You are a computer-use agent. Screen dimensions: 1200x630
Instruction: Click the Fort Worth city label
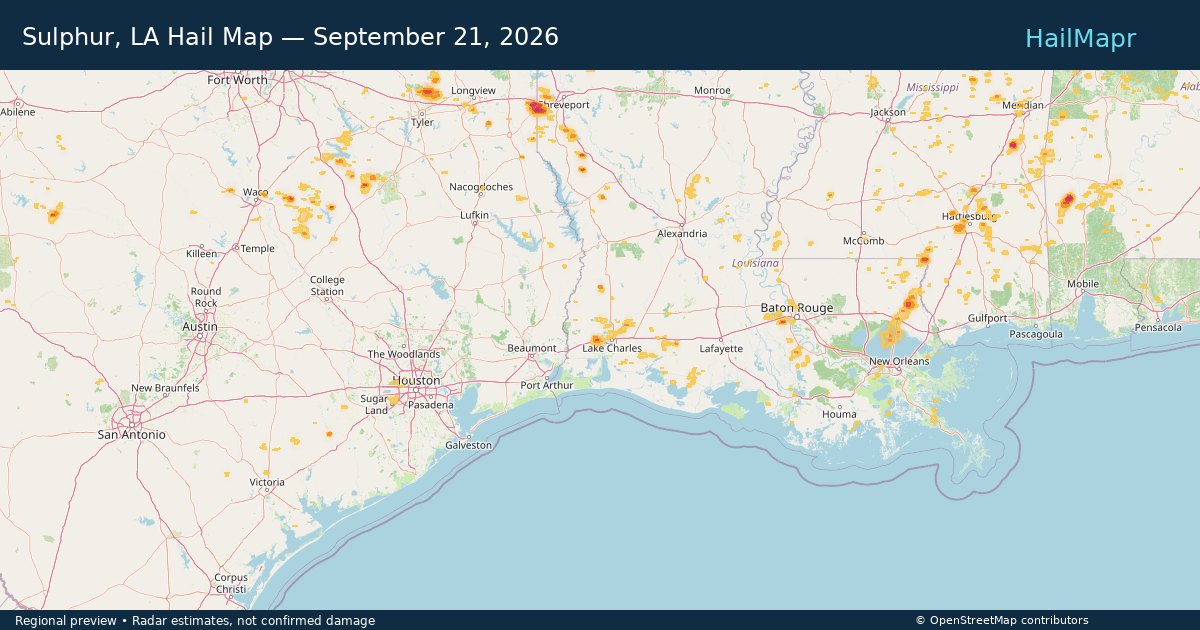point(237,80)
